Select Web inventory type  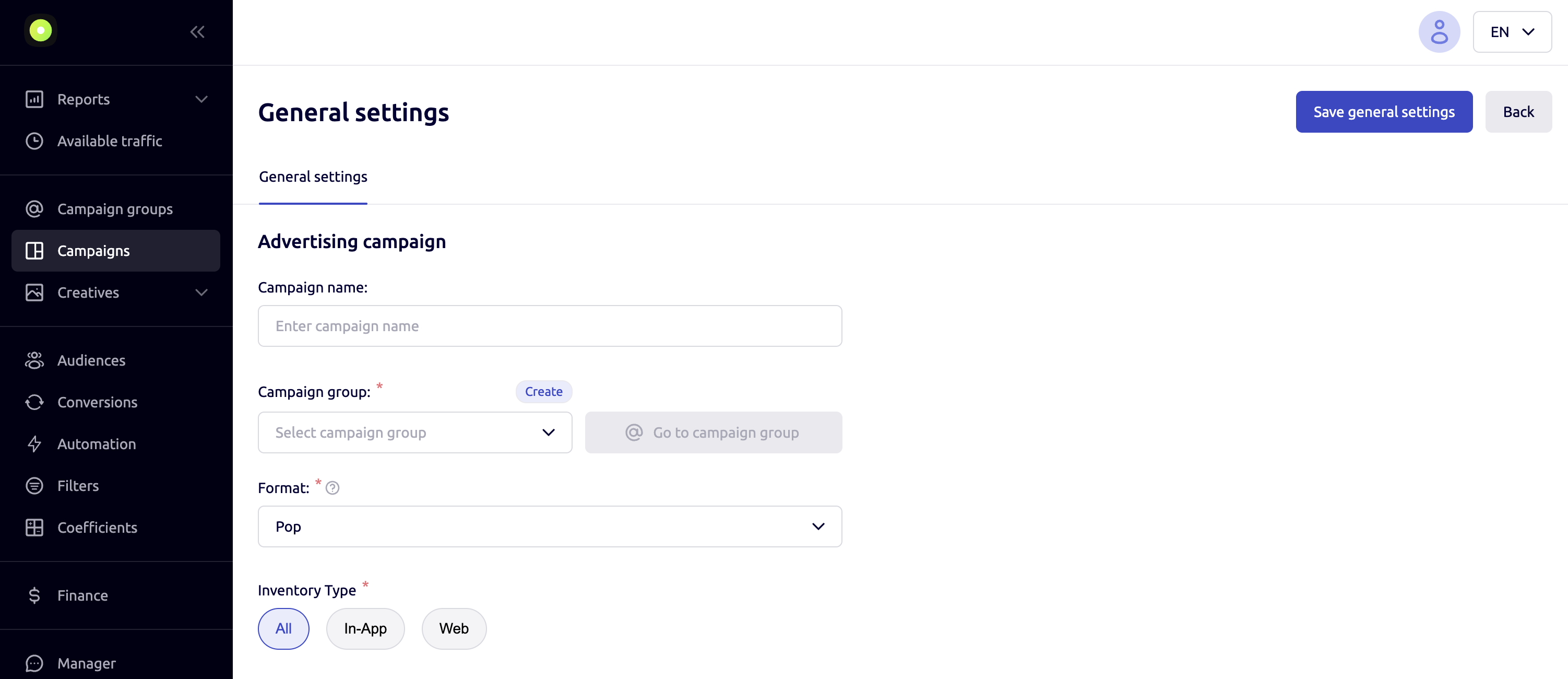454,628
